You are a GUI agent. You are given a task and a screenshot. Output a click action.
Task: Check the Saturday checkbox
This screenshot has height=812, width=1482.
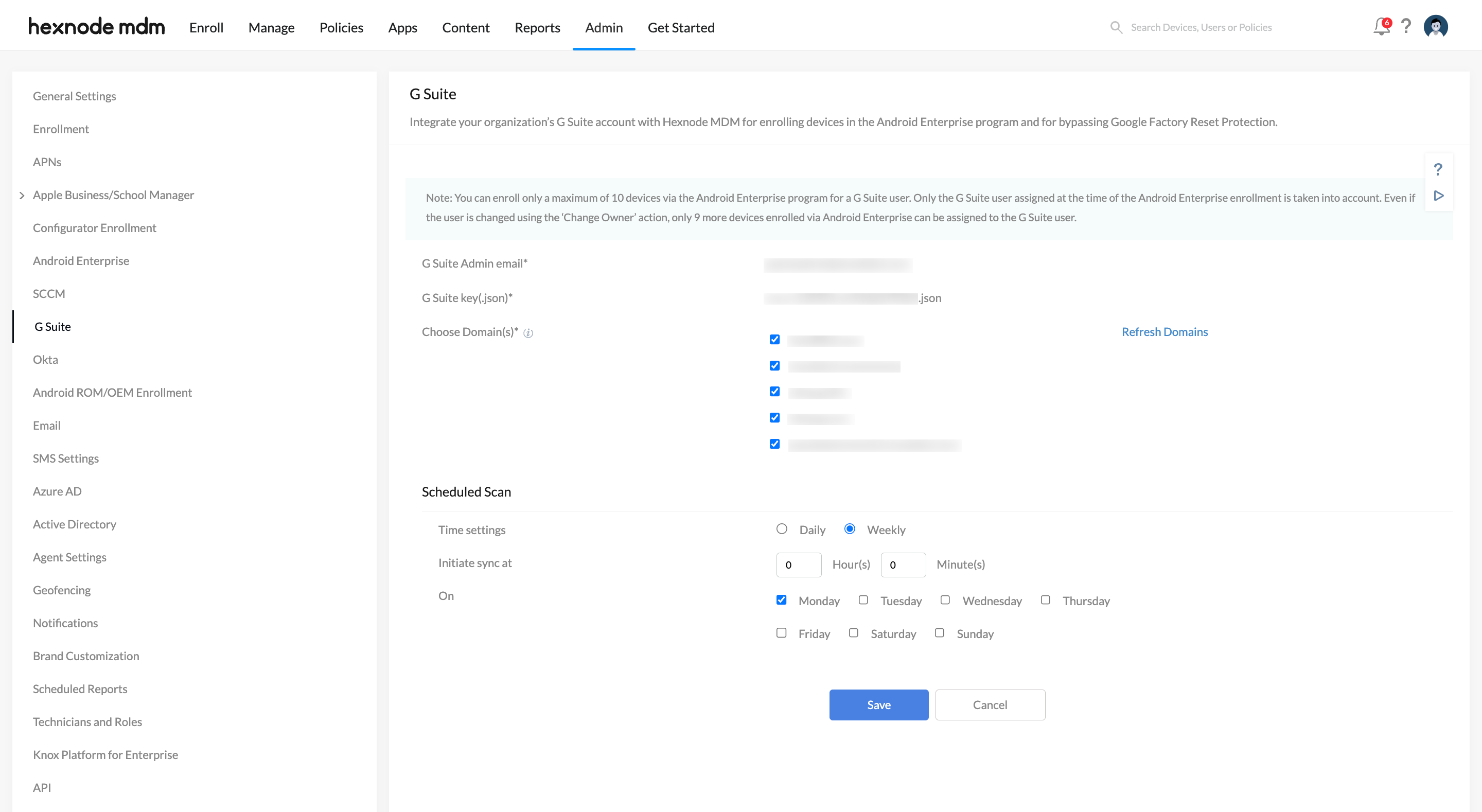[853, 632]
